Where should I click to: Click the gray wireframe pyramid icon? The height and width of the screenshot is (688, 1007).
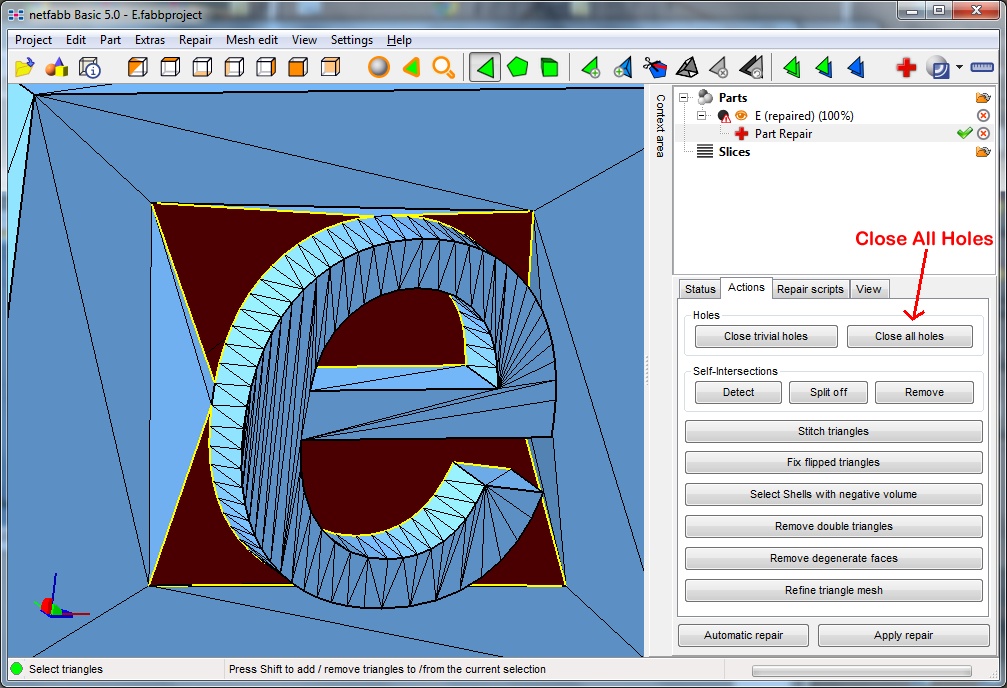tap(687, 67)
